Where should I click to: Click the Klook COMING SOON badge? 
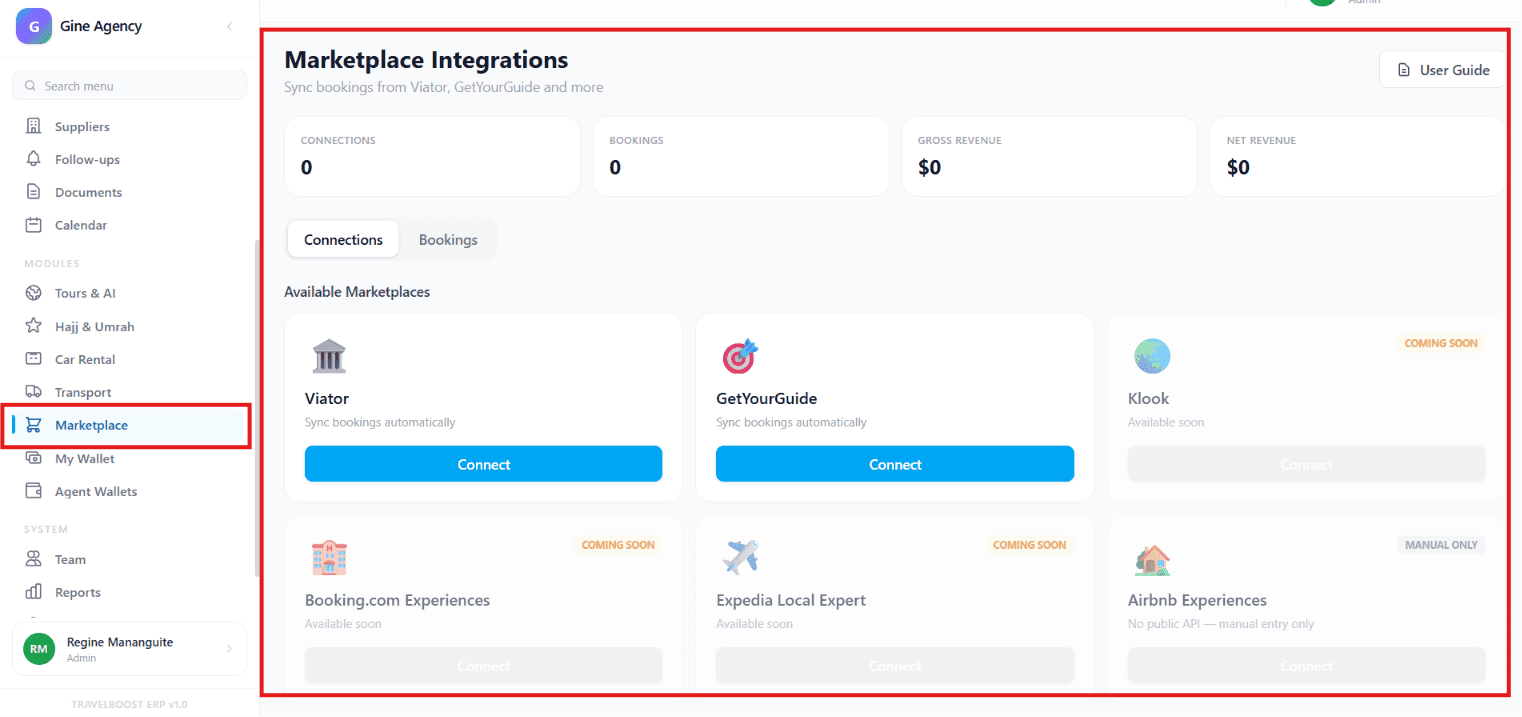pos(1440,343)
